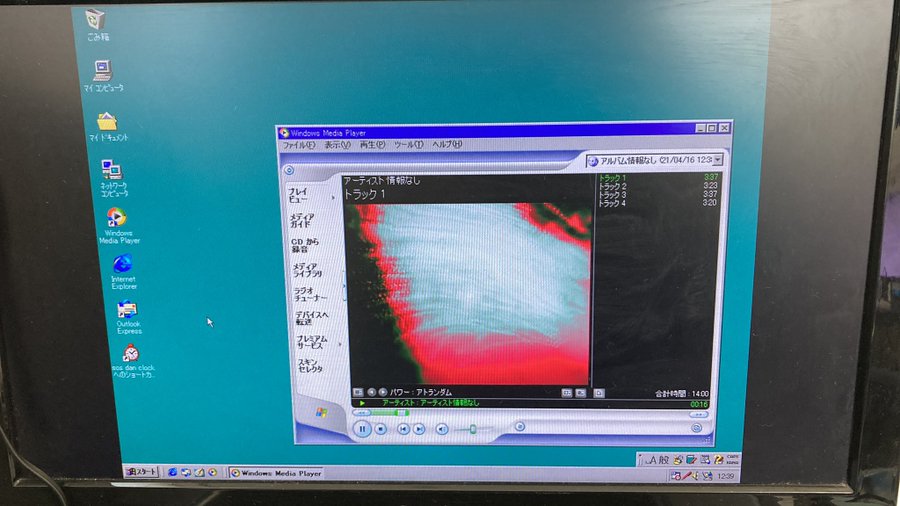The image size is (900, 506).
Task: Stop playback in Media Player
Action: pos(381,429)
